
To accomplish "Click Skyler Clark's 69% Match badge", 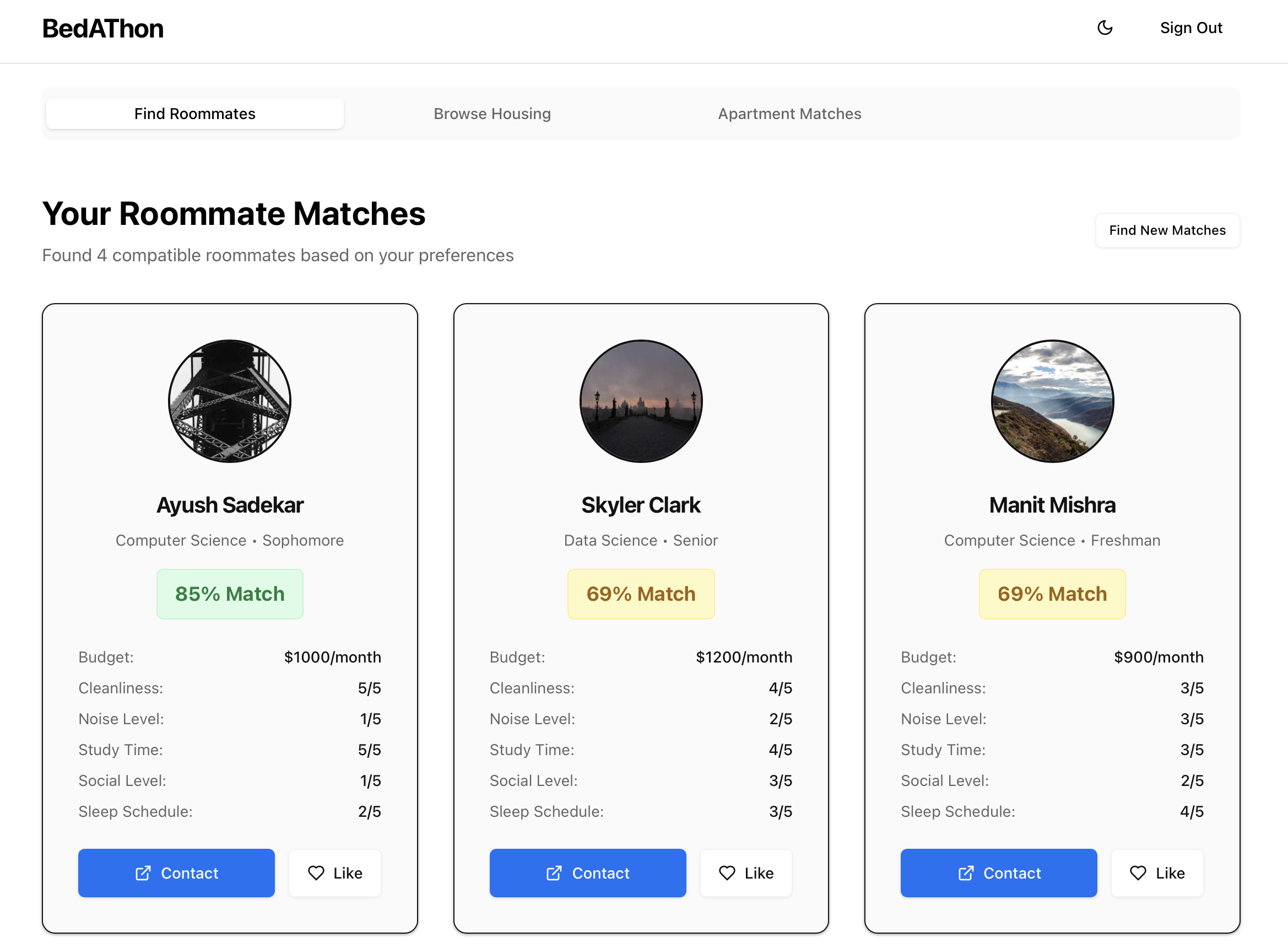I will pyautogui.click(x=641, y=594).
